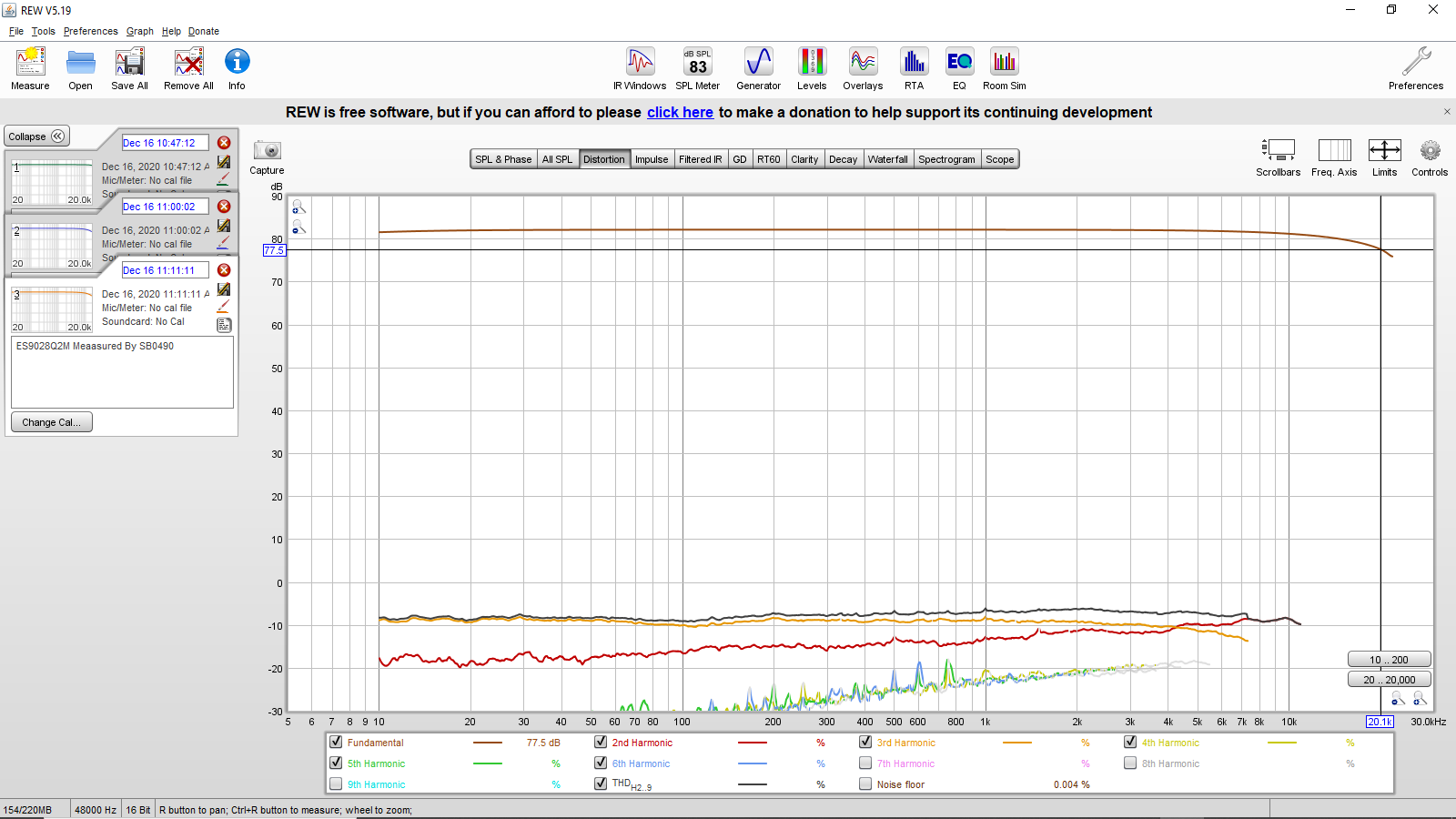Remove measurement Dec 16 10:47:12
Viewport: 1456px width, 819px height.
224,143
